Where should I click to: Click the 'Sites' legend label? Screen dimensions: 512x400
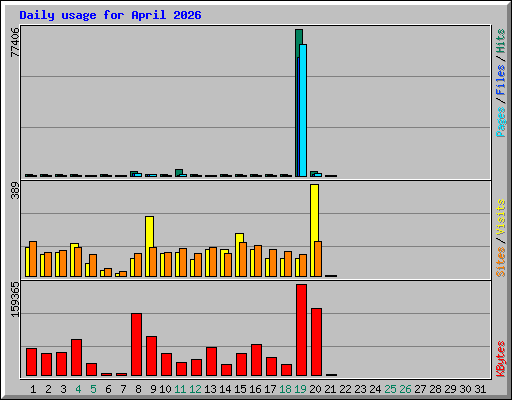(501, 262)
